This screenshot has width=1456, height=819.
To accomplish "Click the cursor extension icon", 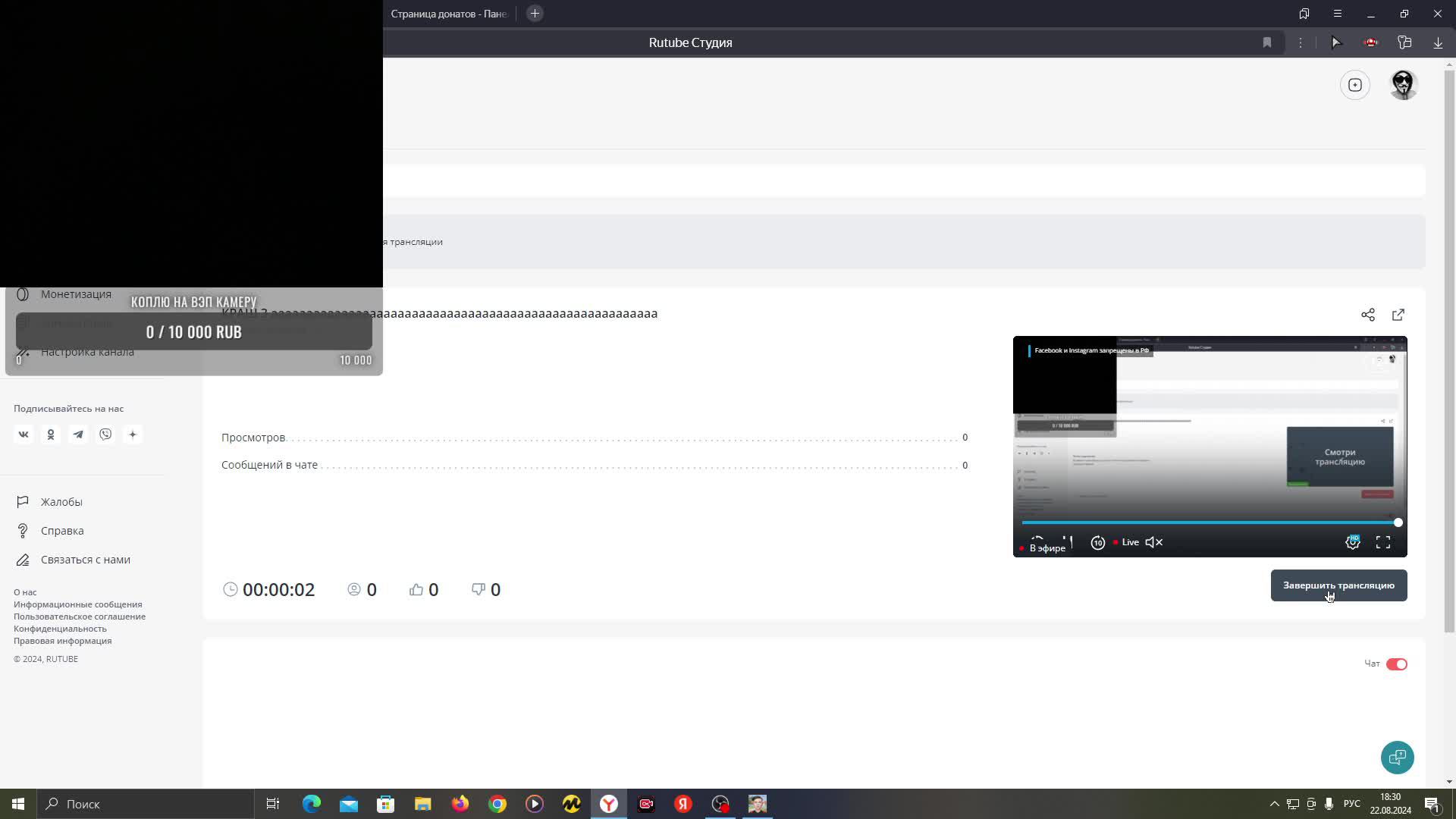I will [x=1336, y=42].
